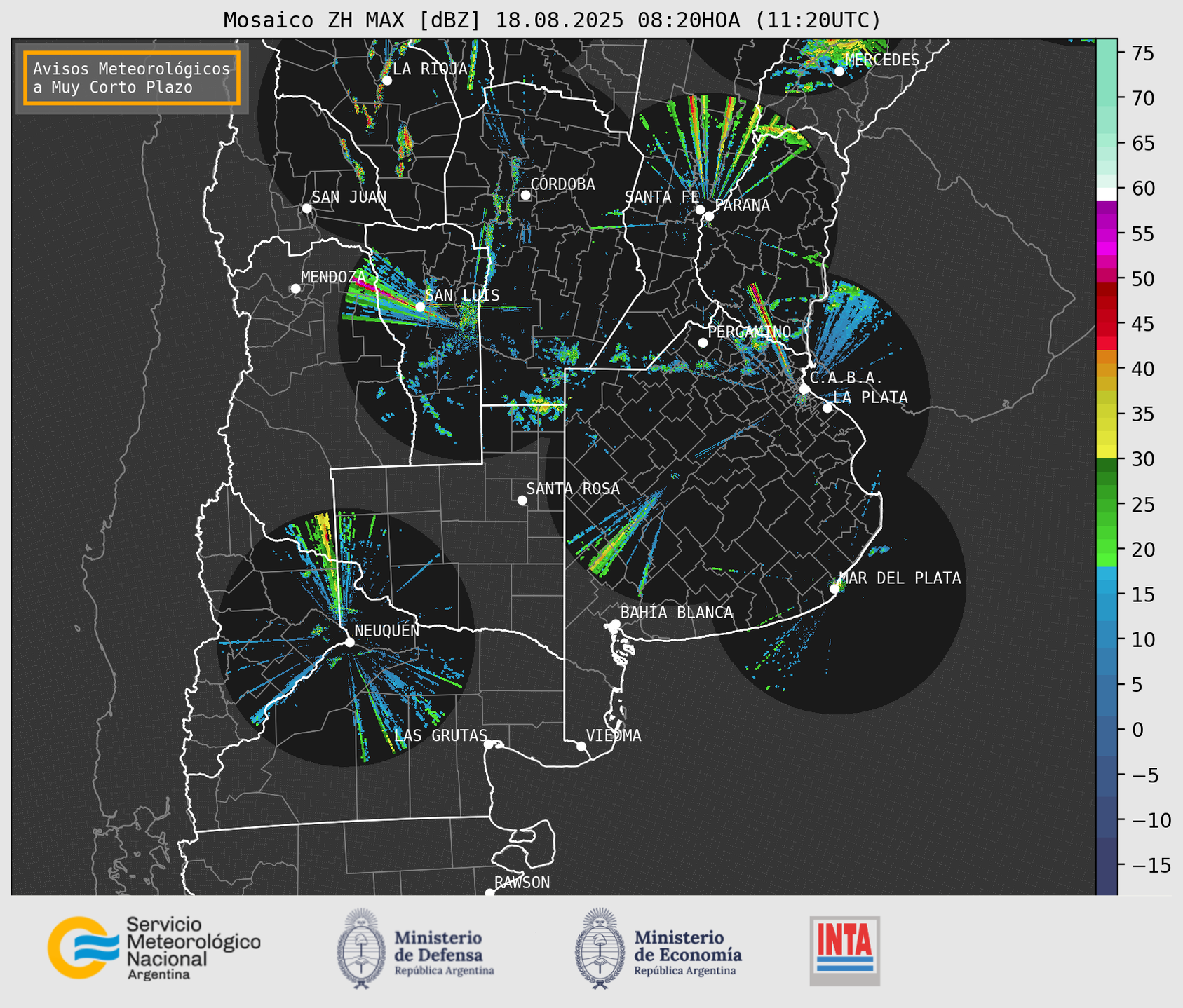The height and width of the screenshot is (1008, 1183).
Task: Select the CÓRDOBA city marker
Action: (x=525, y=195)
